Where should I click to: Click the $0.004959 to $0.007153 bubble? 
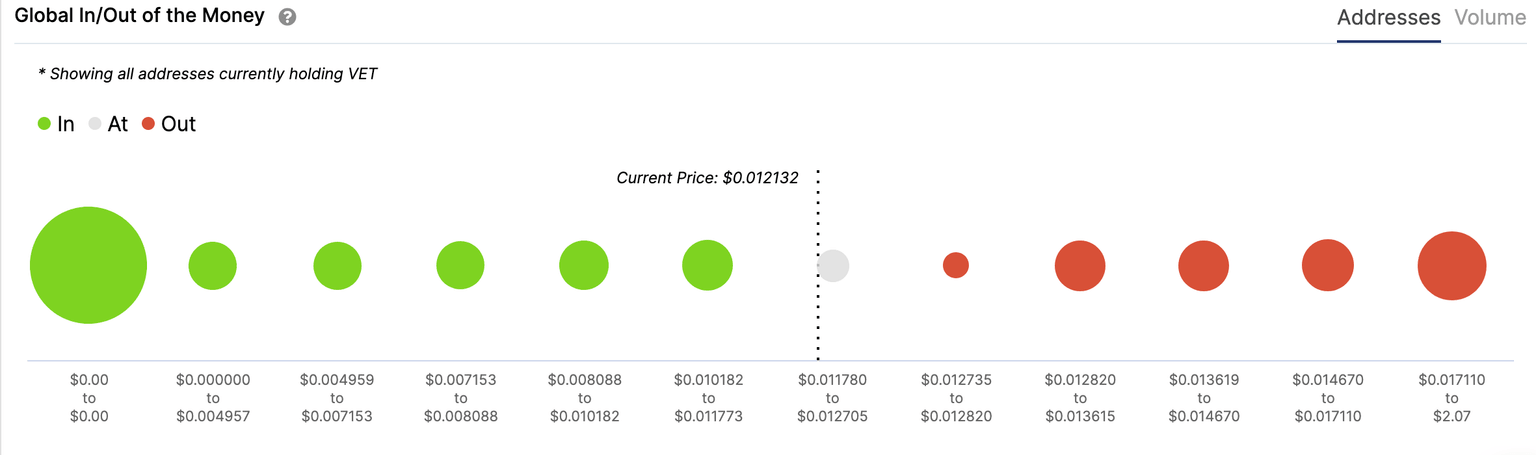click(x=337, y=266)
